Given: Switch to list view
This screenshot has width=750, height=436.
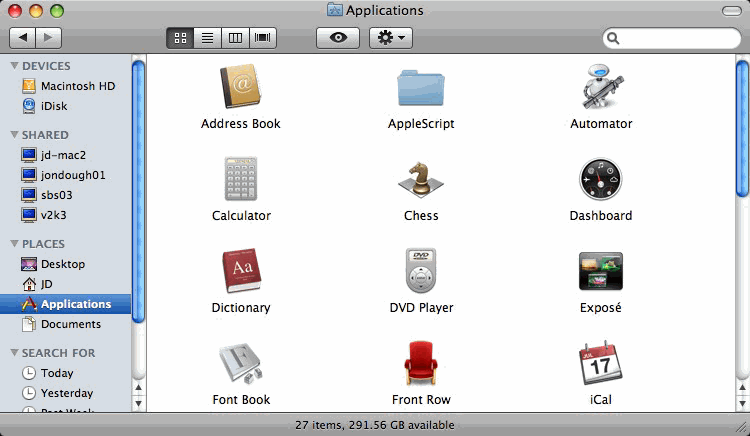Looking at the screenshot, I should coord(208,38).
